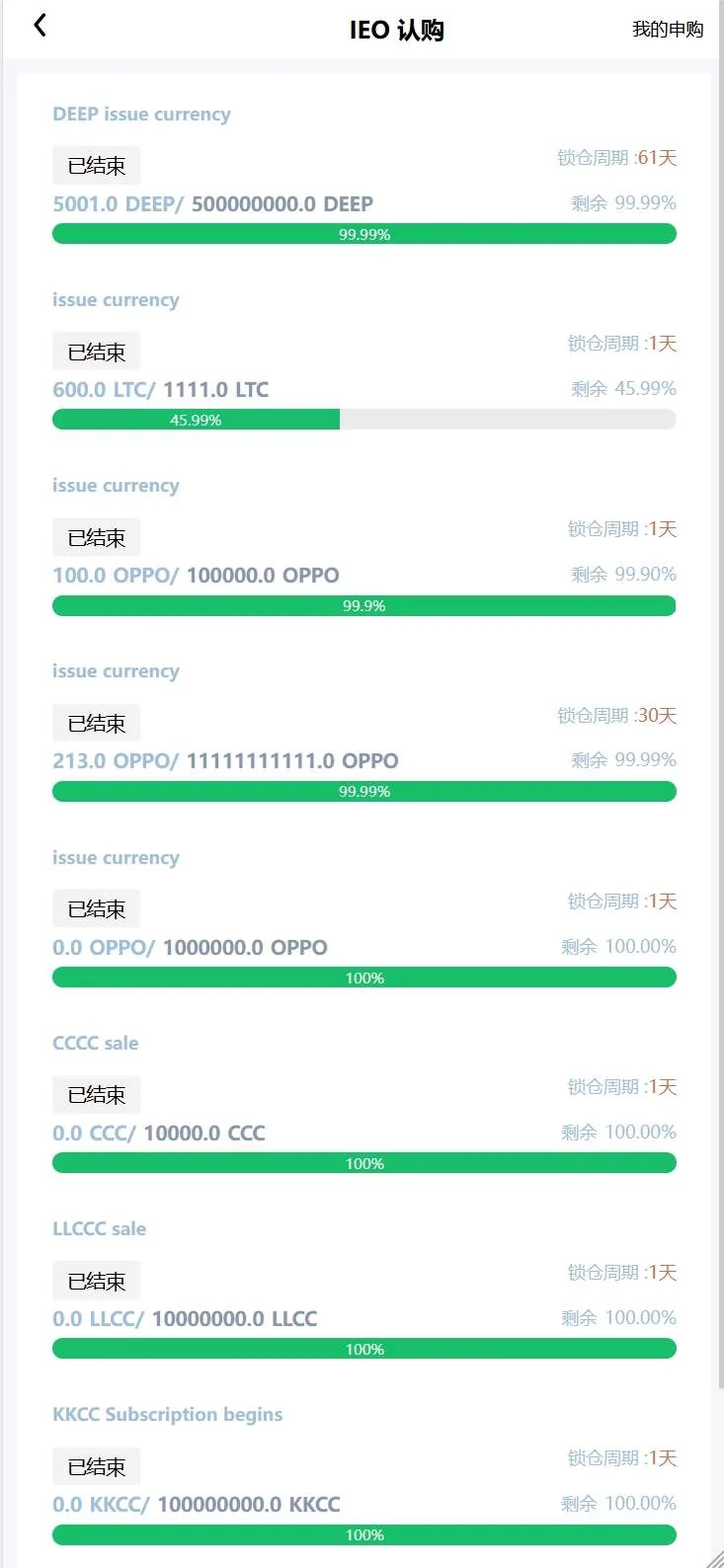Click the IEO 认购 page heading
Viewport: 724px width, 1568px height.
click(396, 30)
